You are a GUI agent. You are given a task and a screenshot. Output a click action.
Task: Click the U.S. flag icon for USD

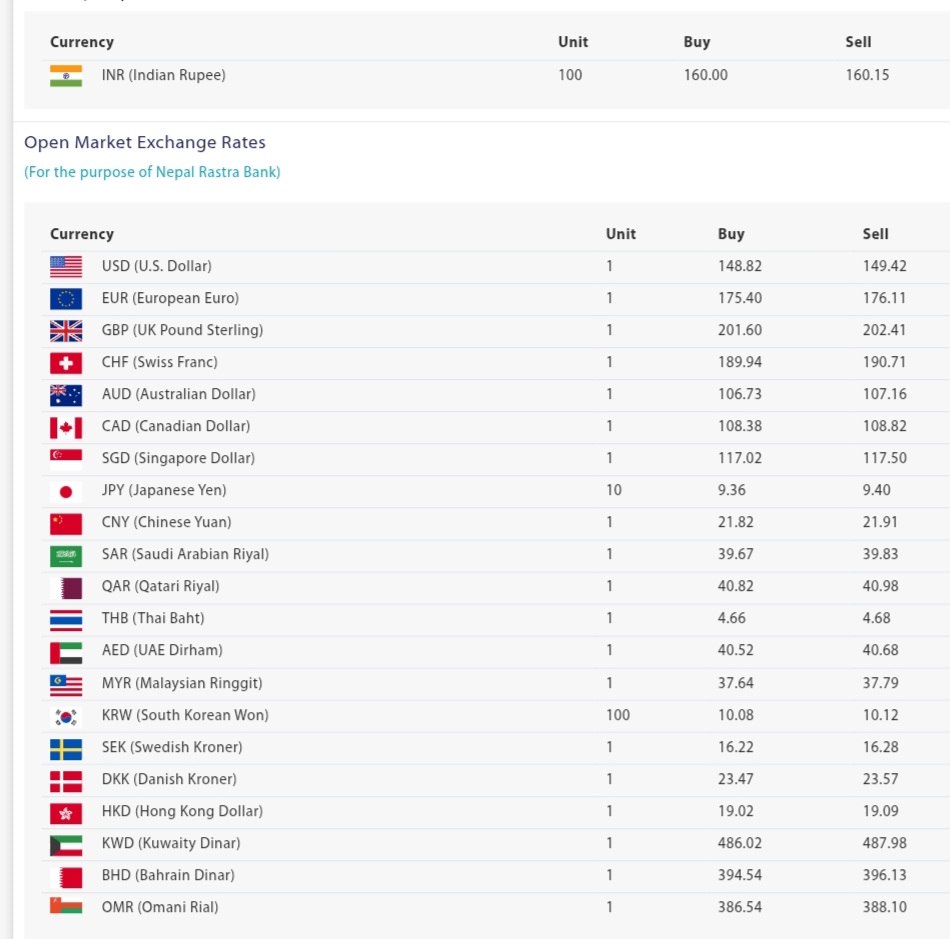(x=66, y=267)
